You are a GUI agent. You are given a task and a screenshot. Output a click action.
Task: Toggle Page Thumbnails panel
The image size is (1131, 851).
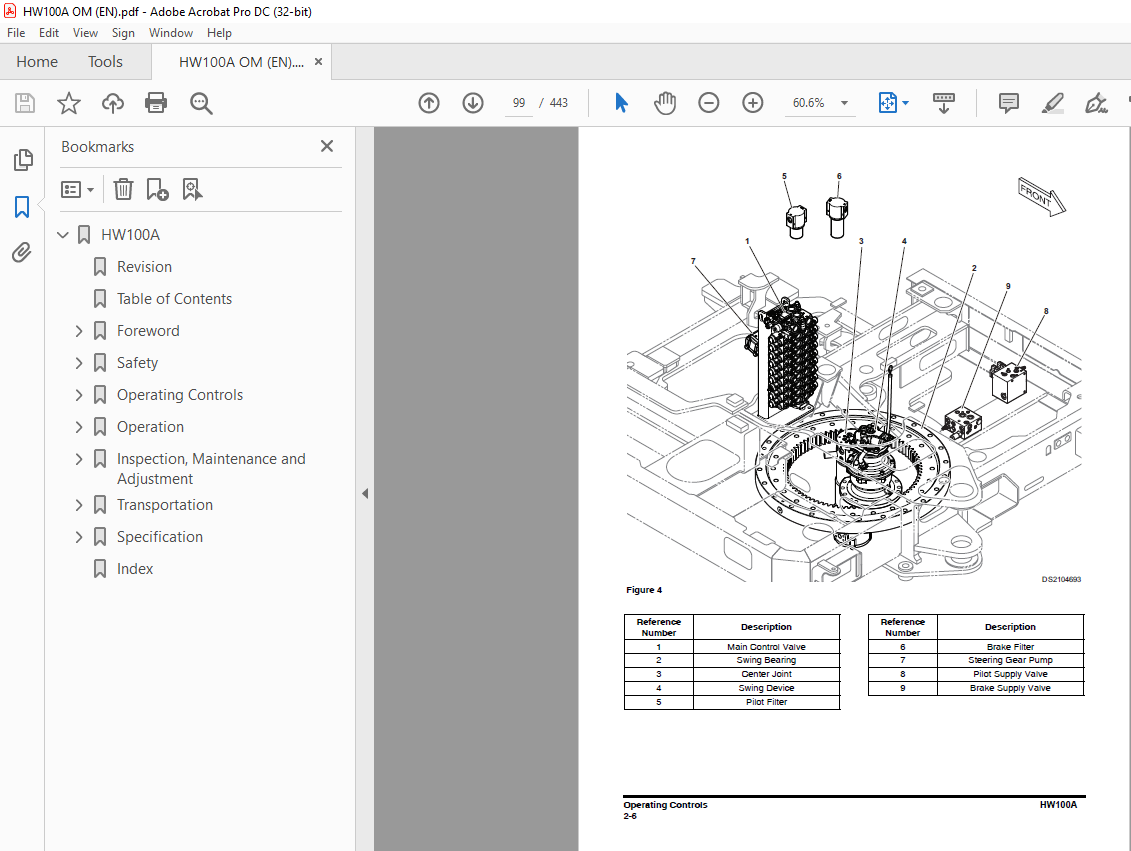point(22,160)
